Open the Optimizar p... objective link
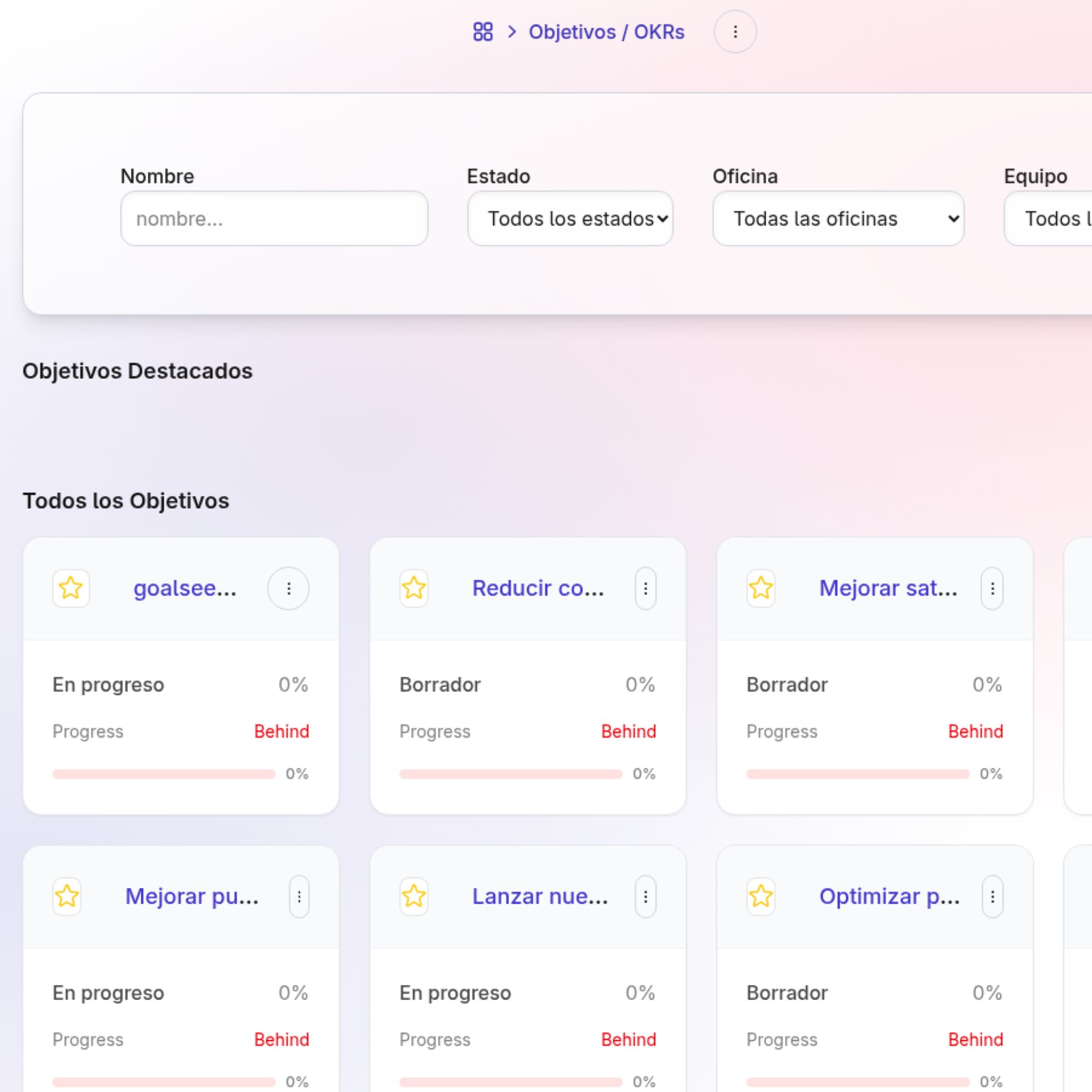This screenshot has height=1092, width=1092. [890, 896]
